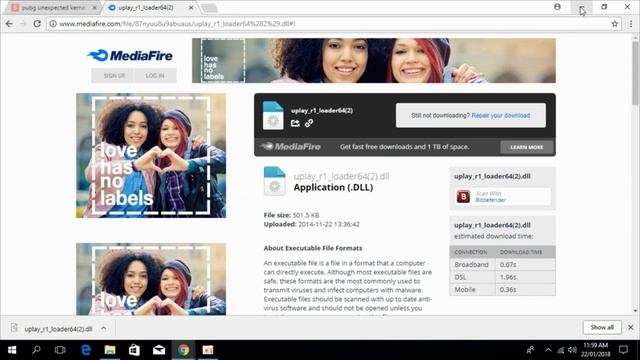
Task: Select the uplay_r1_loader64(2) browser tab
Action: (x=146, y=8)
